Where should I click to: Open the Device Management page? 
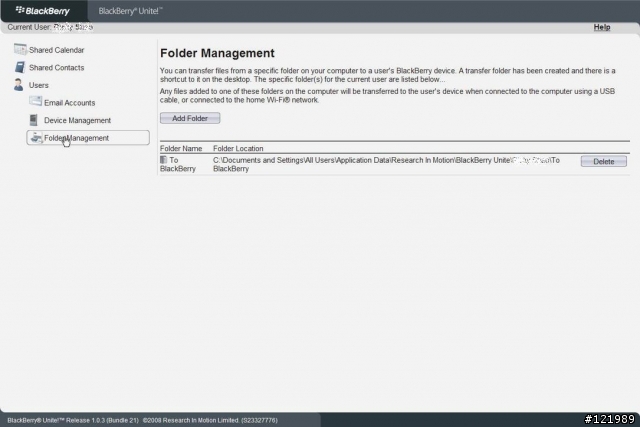pos(78,120)
